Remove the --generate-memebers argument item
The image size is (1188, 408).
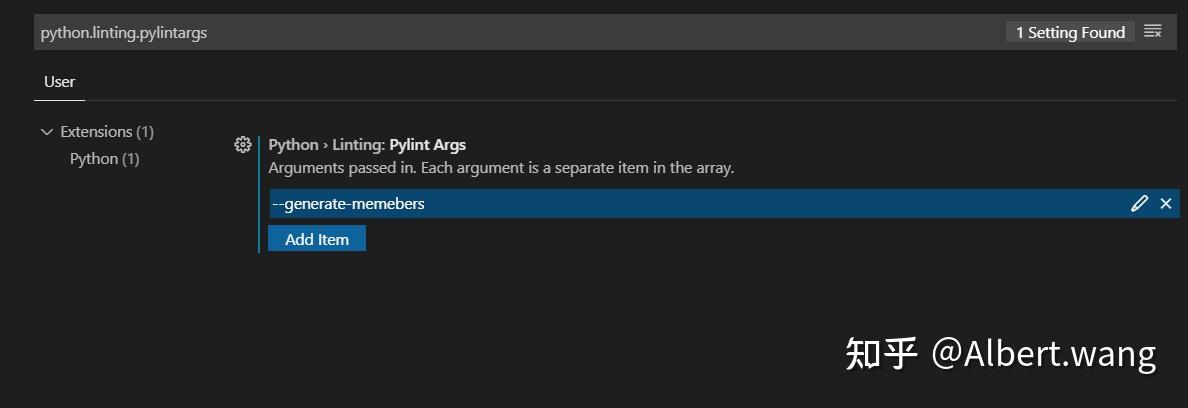point(1165,204)
